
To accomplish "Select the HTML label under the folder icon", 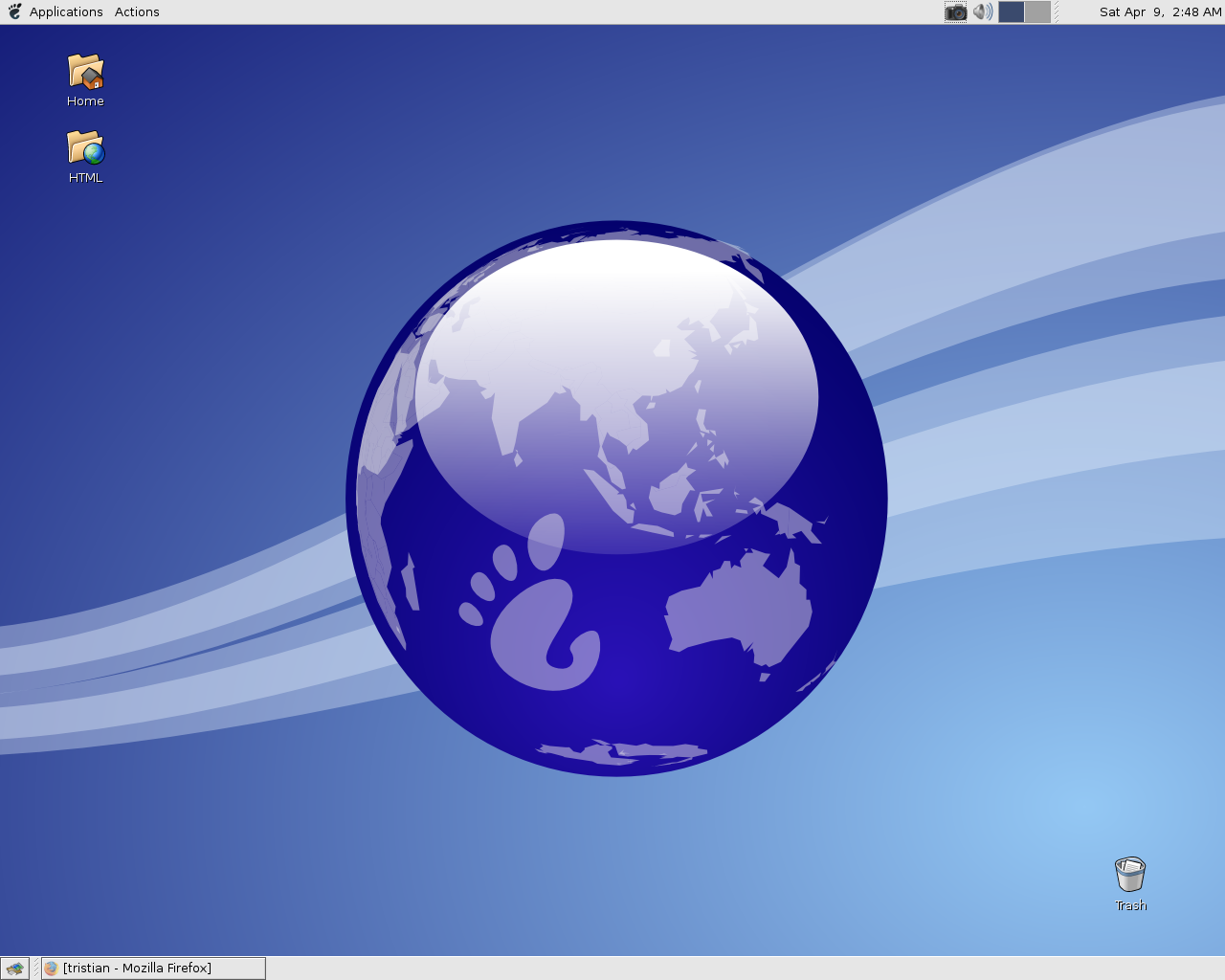I will pos(85,178).
